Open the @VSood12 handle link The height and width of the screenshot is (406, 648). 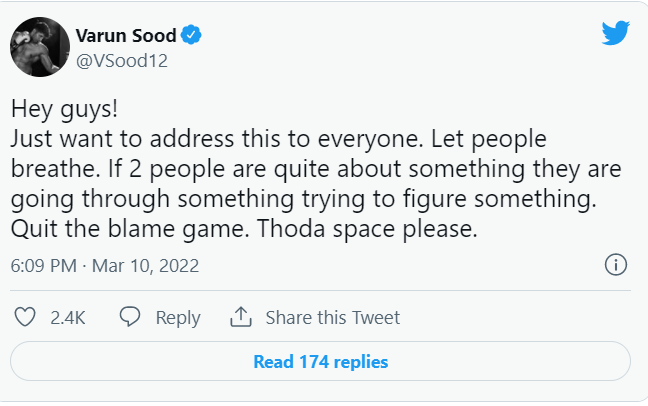point(120,60)
